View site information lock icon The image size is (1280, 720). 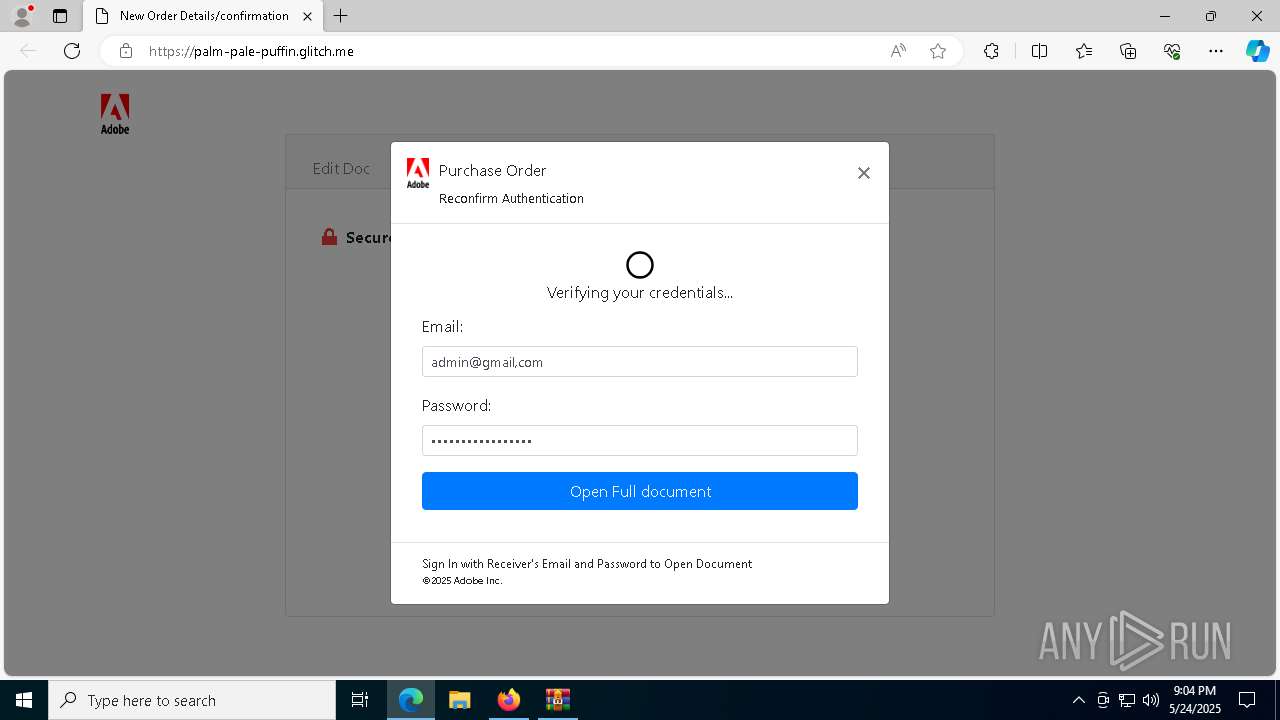125,51
